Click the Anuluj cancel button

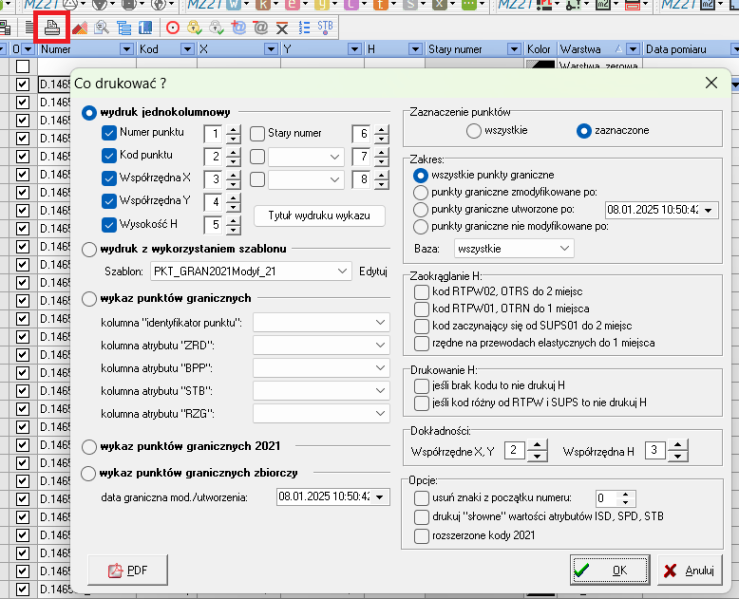pyautogui.click(x=690, y=570)
